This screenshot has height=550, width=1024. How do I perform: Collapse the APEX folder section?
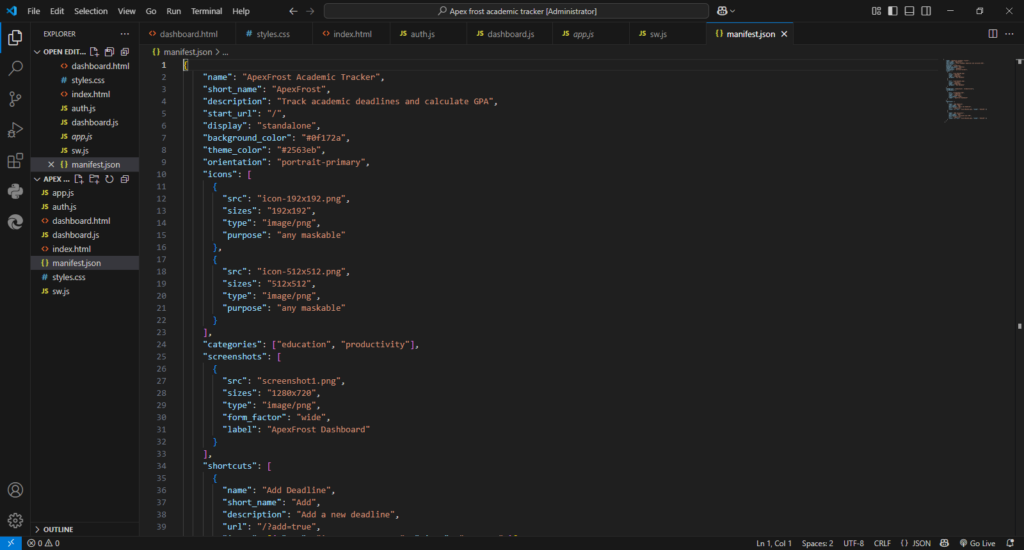pos(37,179)
